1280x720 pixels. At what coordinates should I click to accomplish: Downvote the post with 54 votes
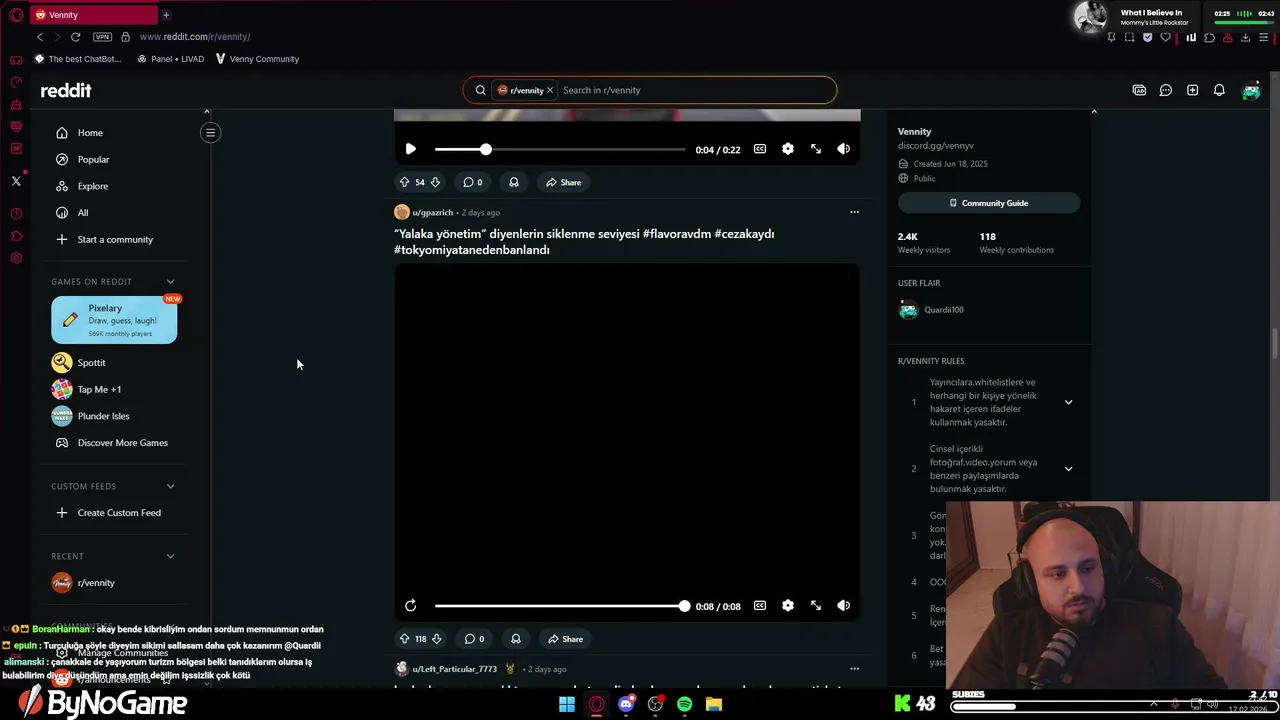point(435,182)
